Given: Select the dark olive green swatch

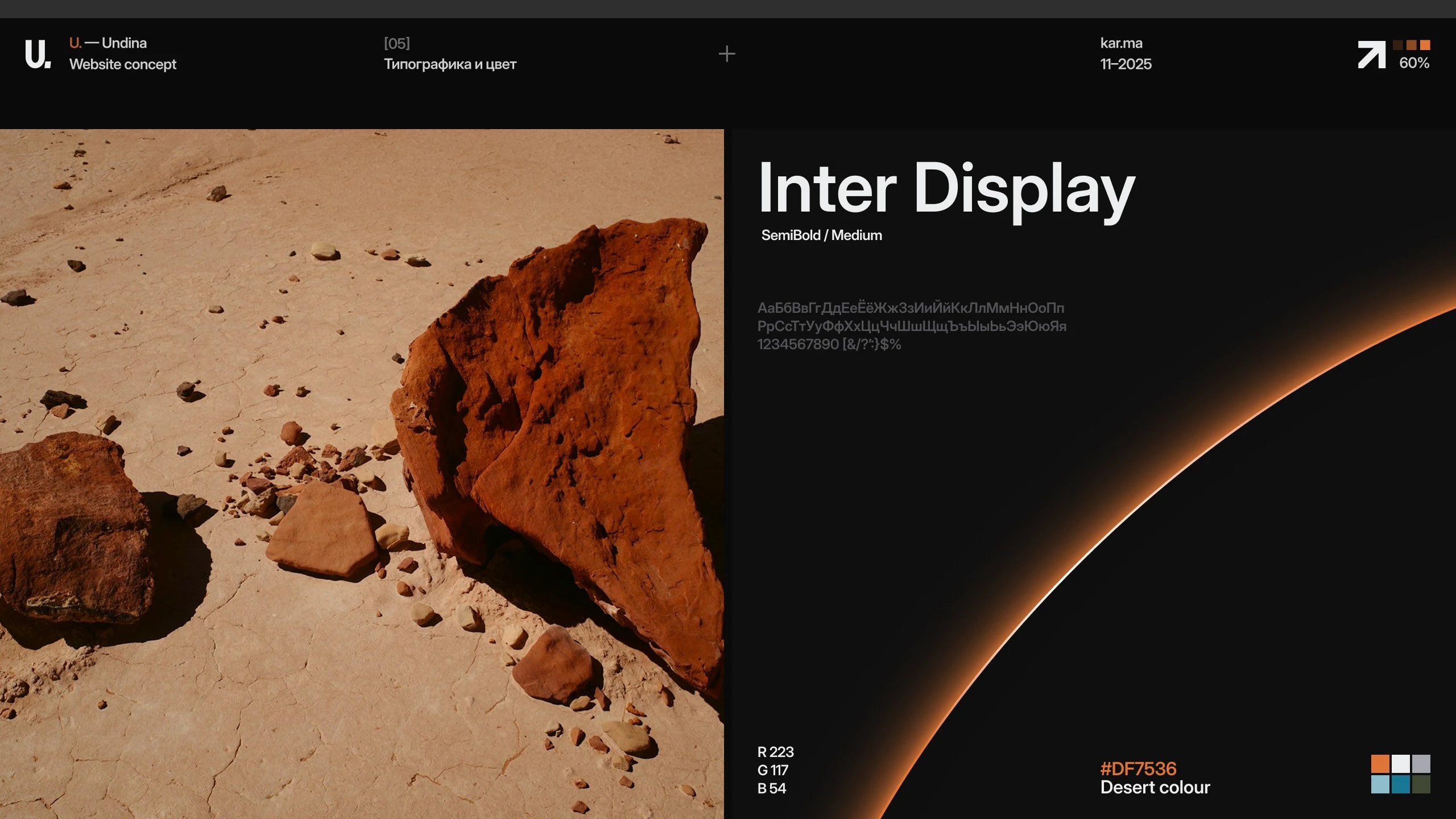Looking at the screenshot, I should tap(1421, 784).
